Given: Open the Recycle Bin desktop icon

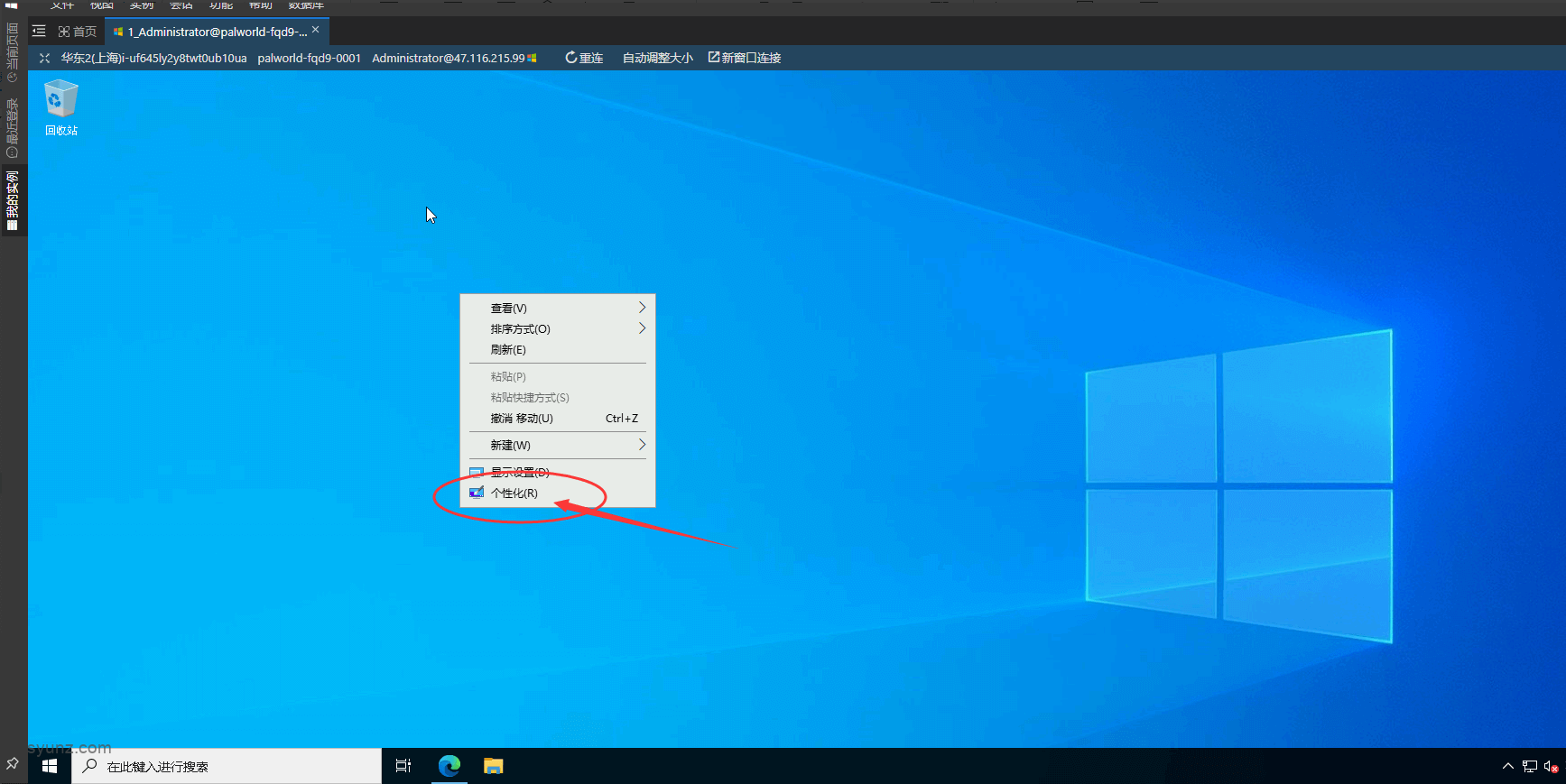Looking at the screenshot, I should [61, 107].
